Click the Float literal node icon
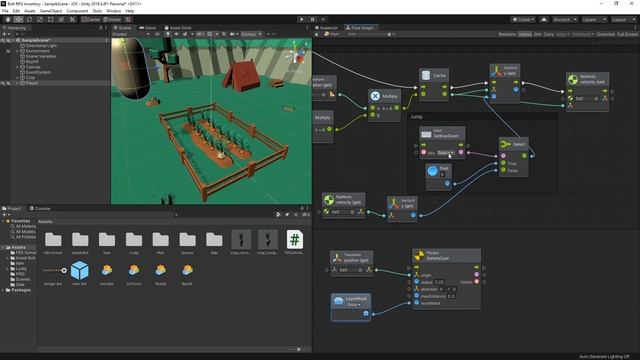This screenshot has width=640, height=360. pyautogui.click(x=432, y=171)
